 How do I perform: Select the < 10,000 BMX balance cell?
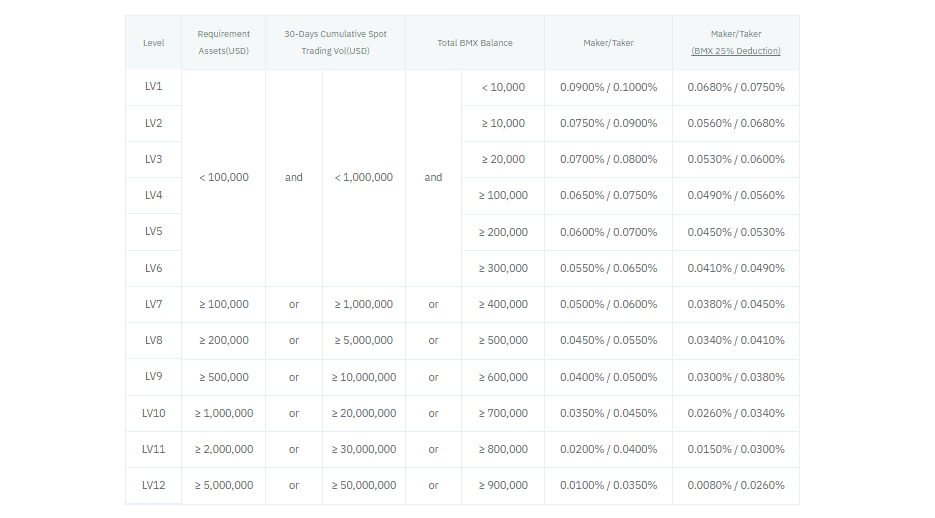(x=503, y=87)
